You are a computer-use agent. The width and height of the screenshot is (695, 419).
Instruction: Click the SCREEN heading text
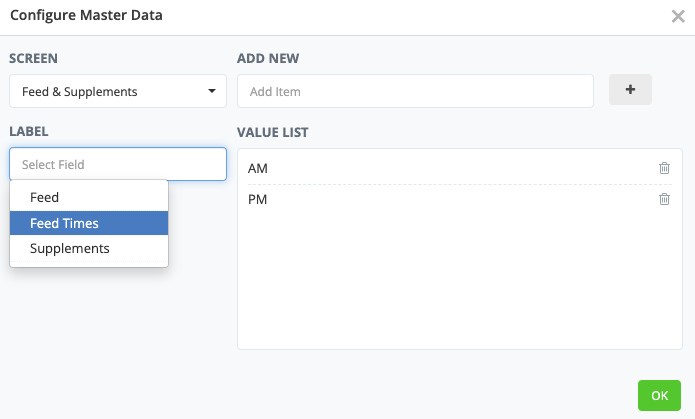point(35,58)
